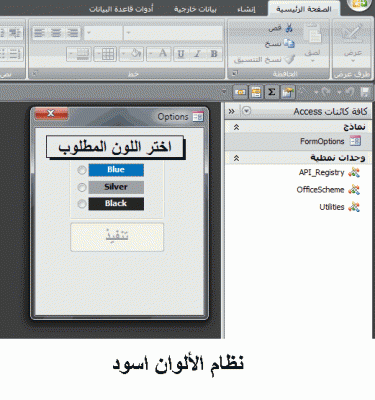Open the font (خط) group dialog launcher
Viewport: 375px width, 400px height.
pos(35,73)
